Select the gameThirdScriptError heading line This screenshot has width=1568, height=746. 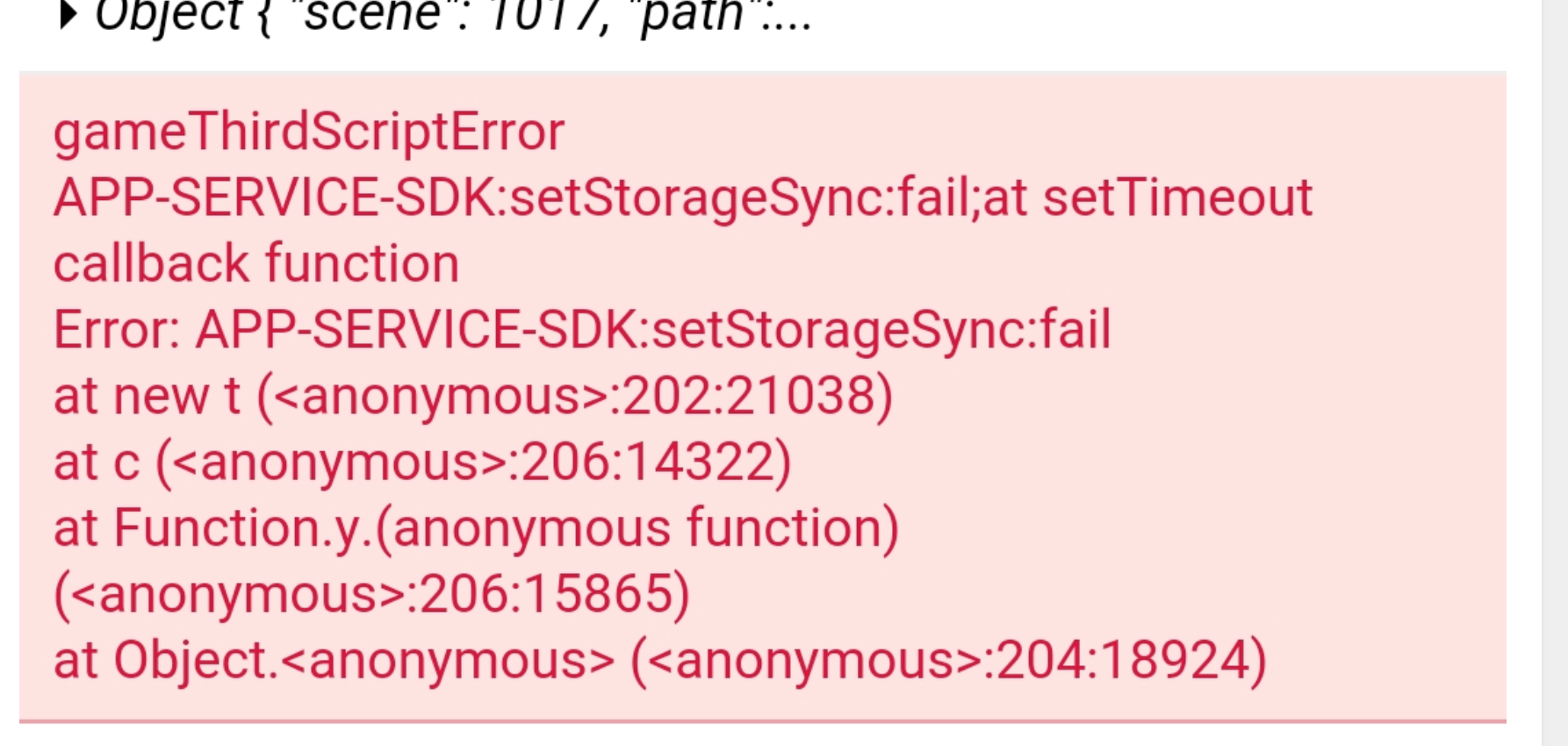point(308,133)
